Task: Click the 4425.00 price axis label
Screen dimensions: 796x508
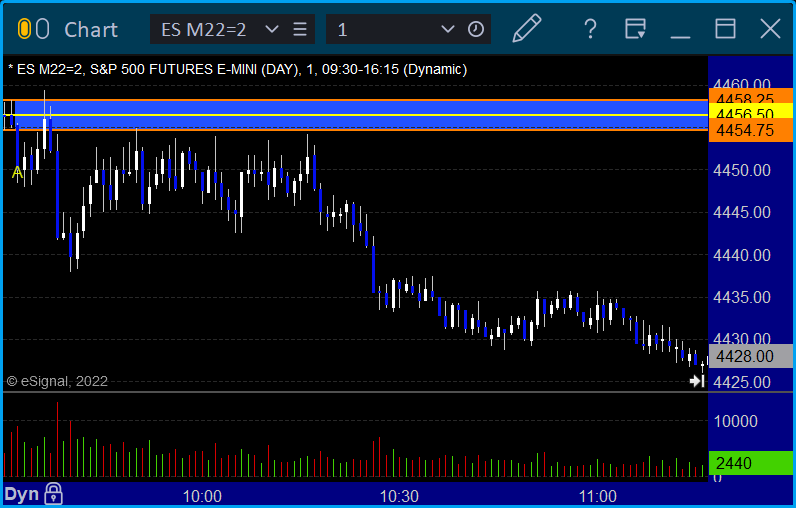Action: click(742, 382)
